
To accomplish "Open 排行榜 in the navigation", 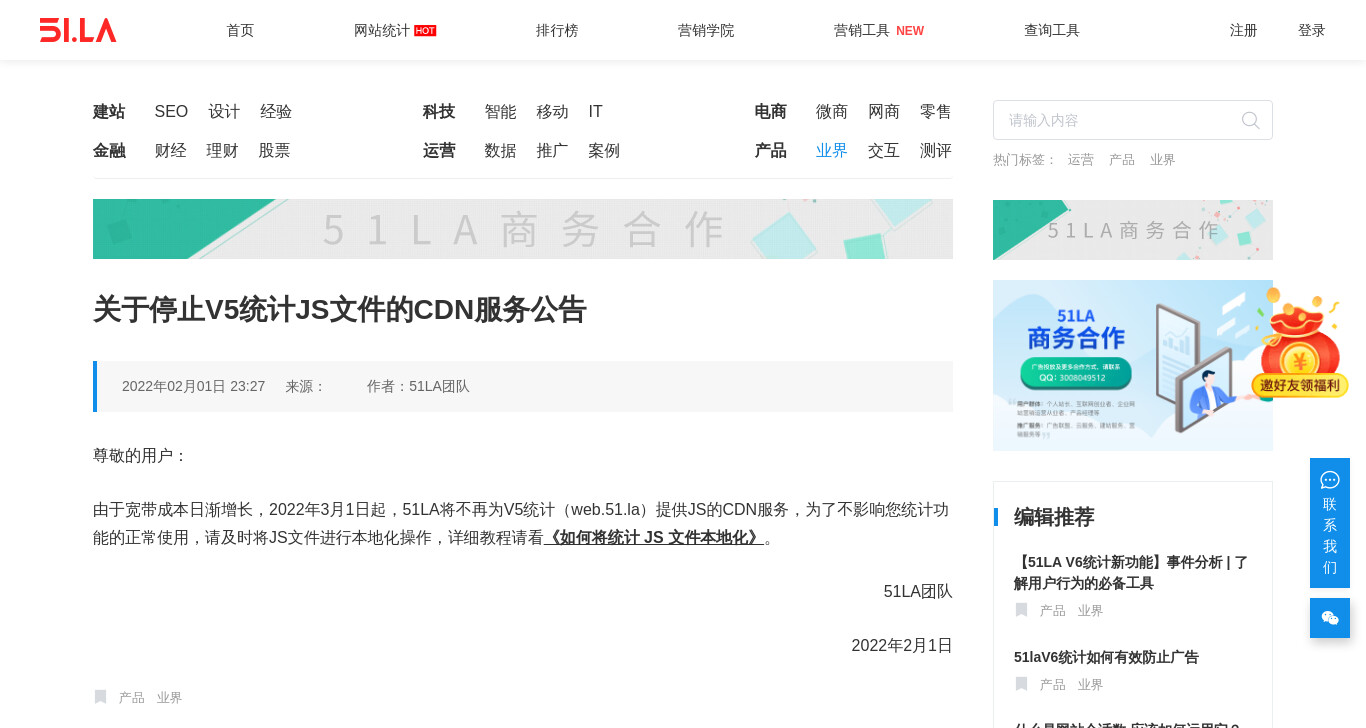I will coord(557,30).
